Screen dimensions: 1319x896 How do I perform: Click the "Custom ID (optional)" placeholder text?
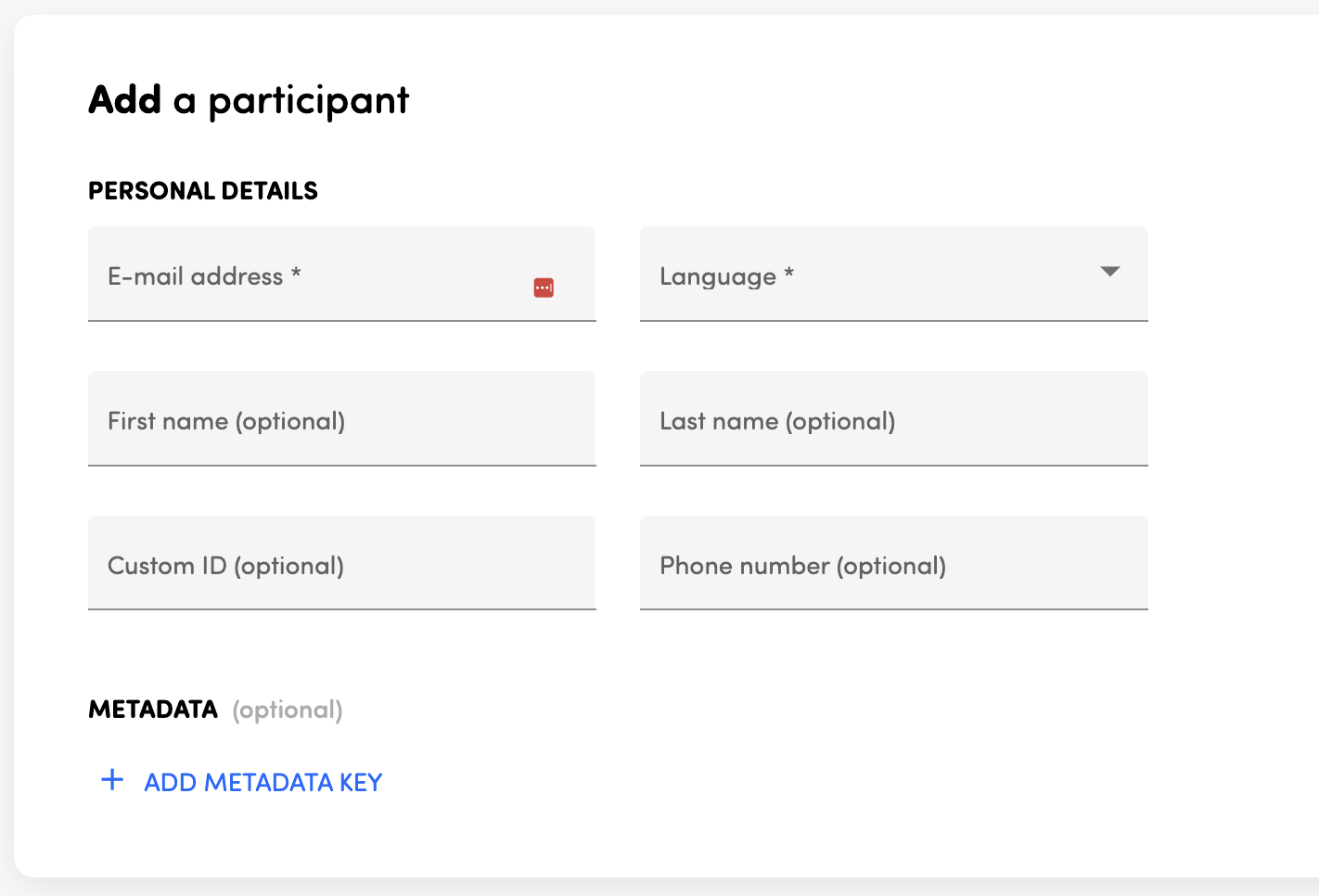pos(225,566)
